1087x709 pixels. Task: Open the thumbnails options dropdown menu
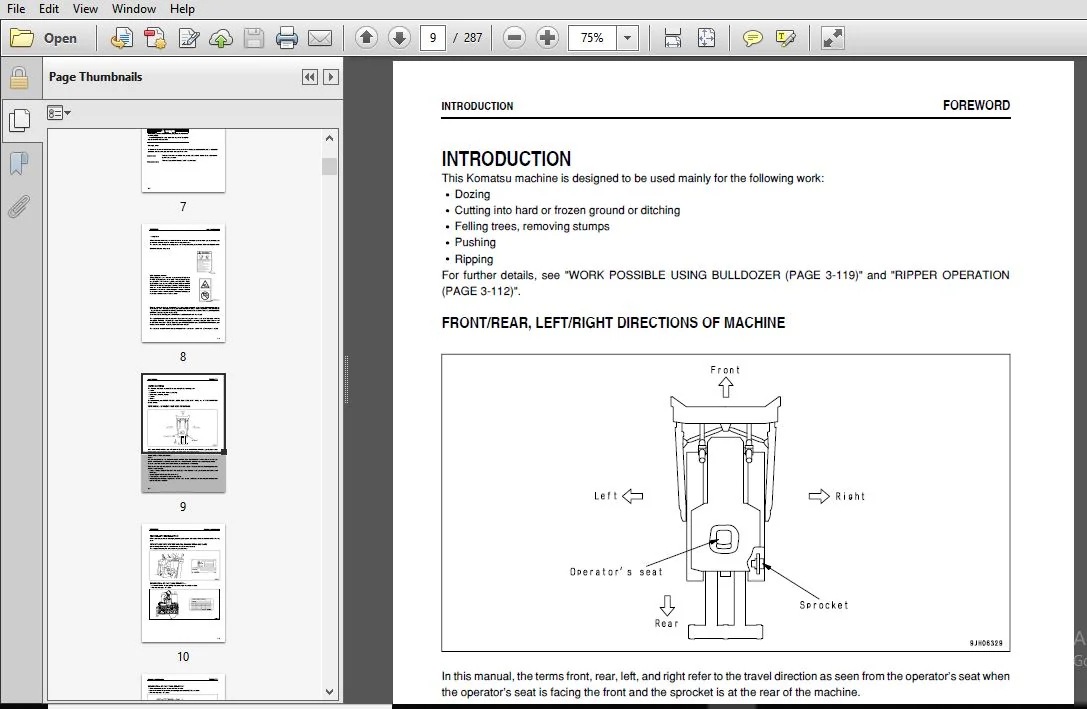coord(59,113)
